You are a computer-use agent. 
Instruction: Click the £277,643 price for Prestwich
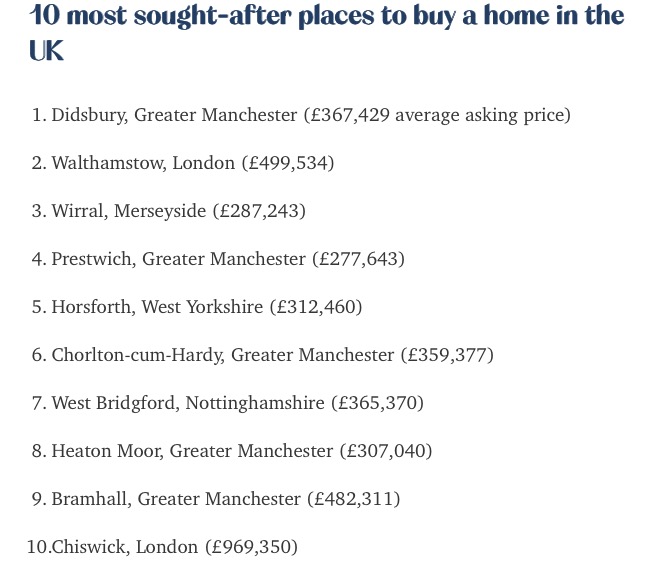pyautogui.click(x=358, y=259)
